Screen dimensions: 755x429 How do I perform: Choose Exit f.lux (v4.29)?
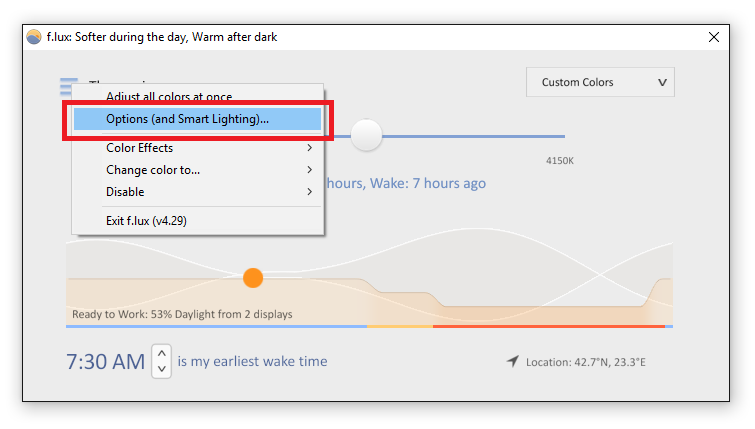point(197,221)
